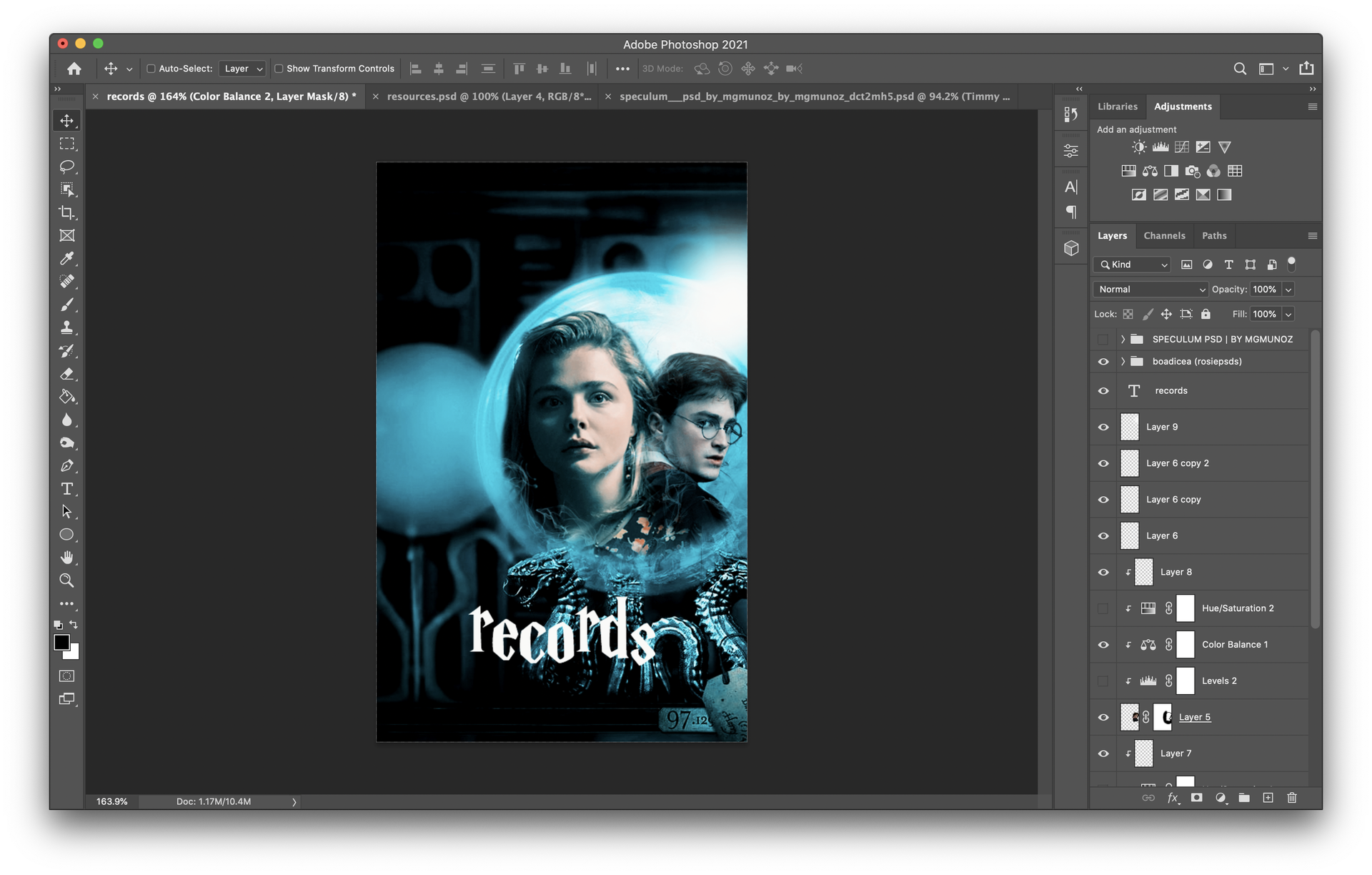
Task: Add a Levels adjustment from Adjustments panel
Action: point(1160,147)
